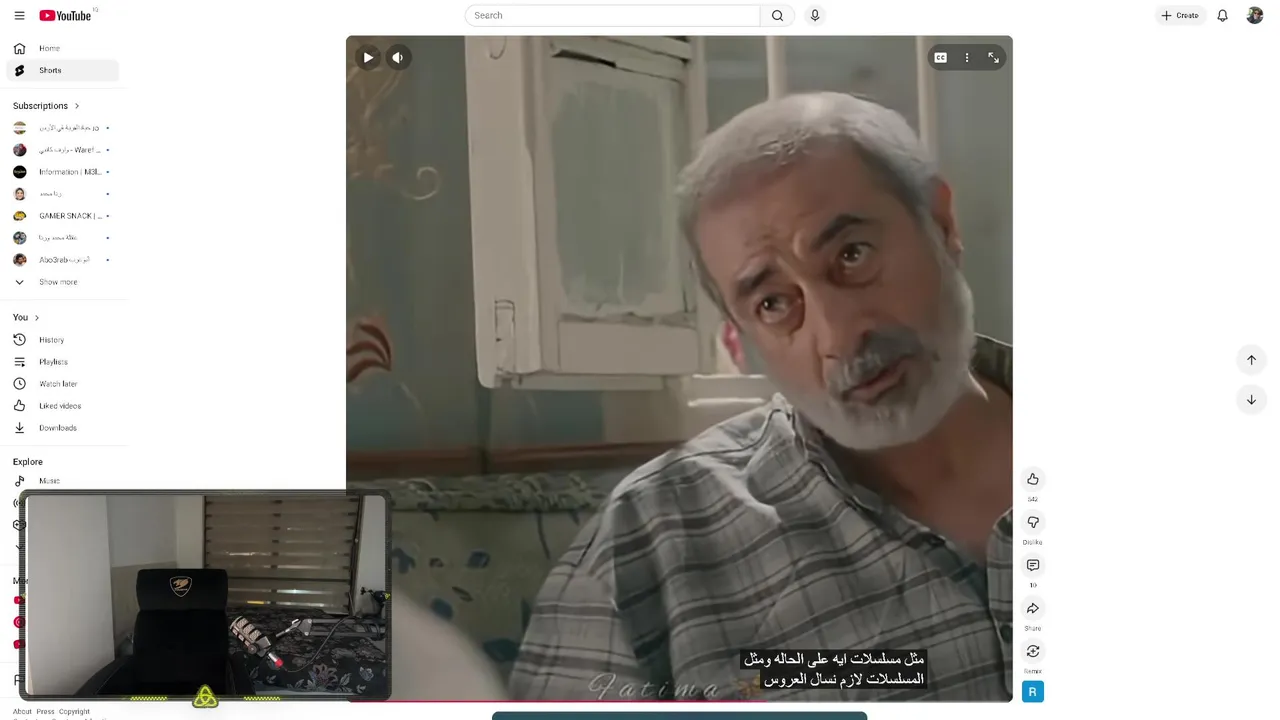
Task: Expand the You section chevron
Action: coord(37,318)
